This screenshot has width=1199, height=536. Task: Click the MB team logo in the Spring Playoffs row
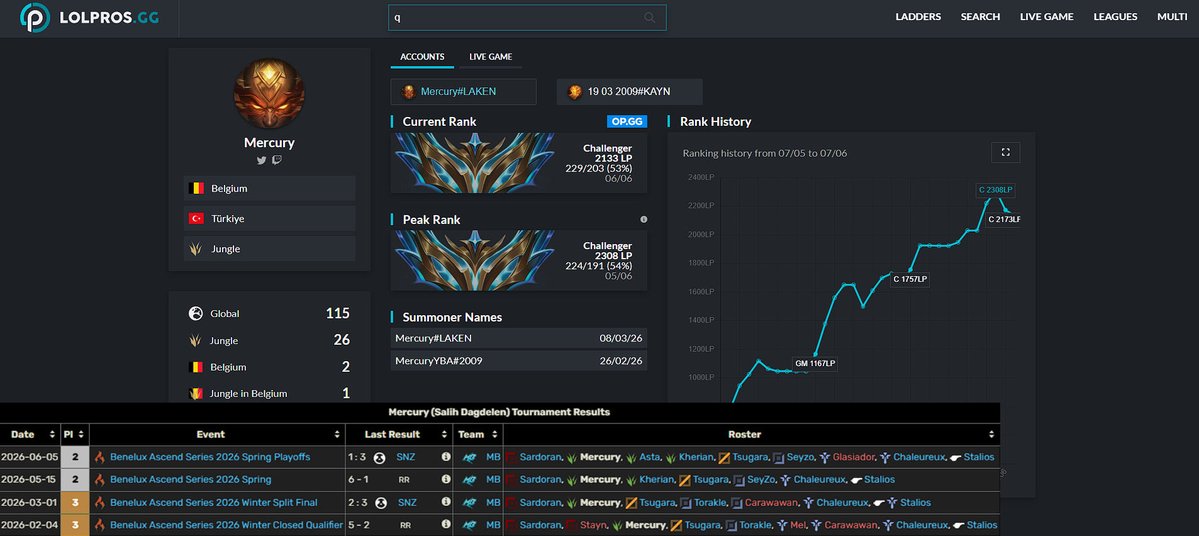click(x=470, y=457)
